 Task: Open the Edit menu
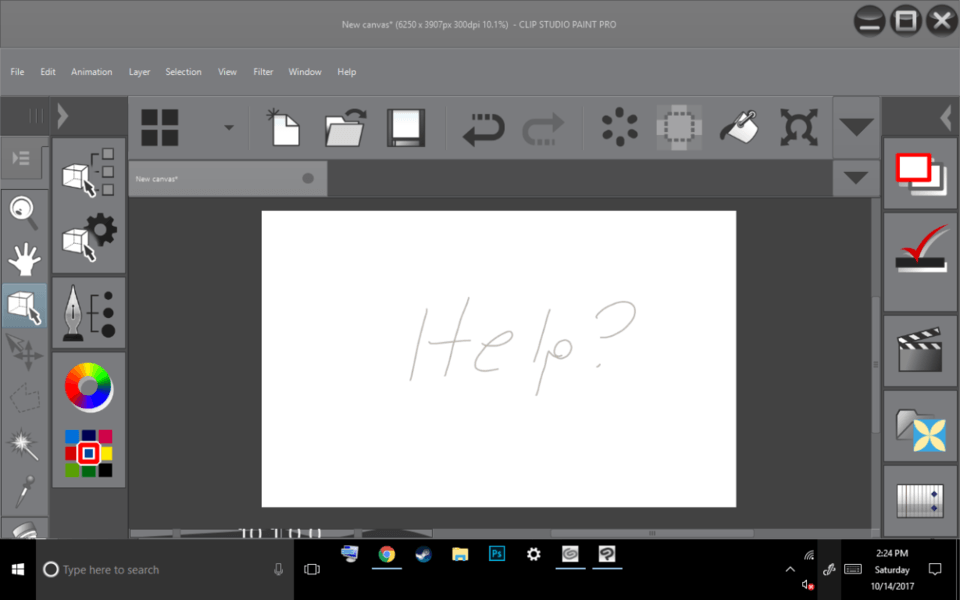48,72
